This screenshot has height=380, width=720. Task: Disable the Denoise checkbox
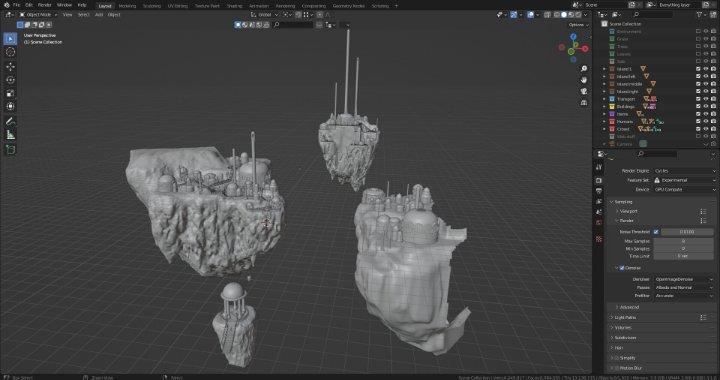click(x=622, y=268)
